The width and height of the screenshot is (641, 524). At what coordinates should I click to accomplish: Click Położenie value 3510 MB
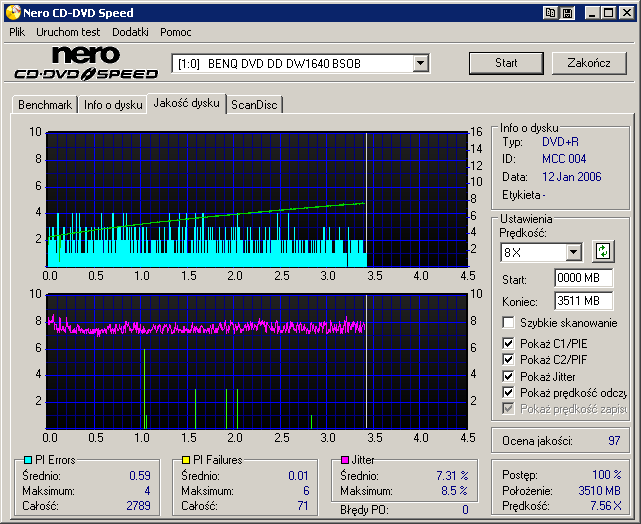(599, 490)
